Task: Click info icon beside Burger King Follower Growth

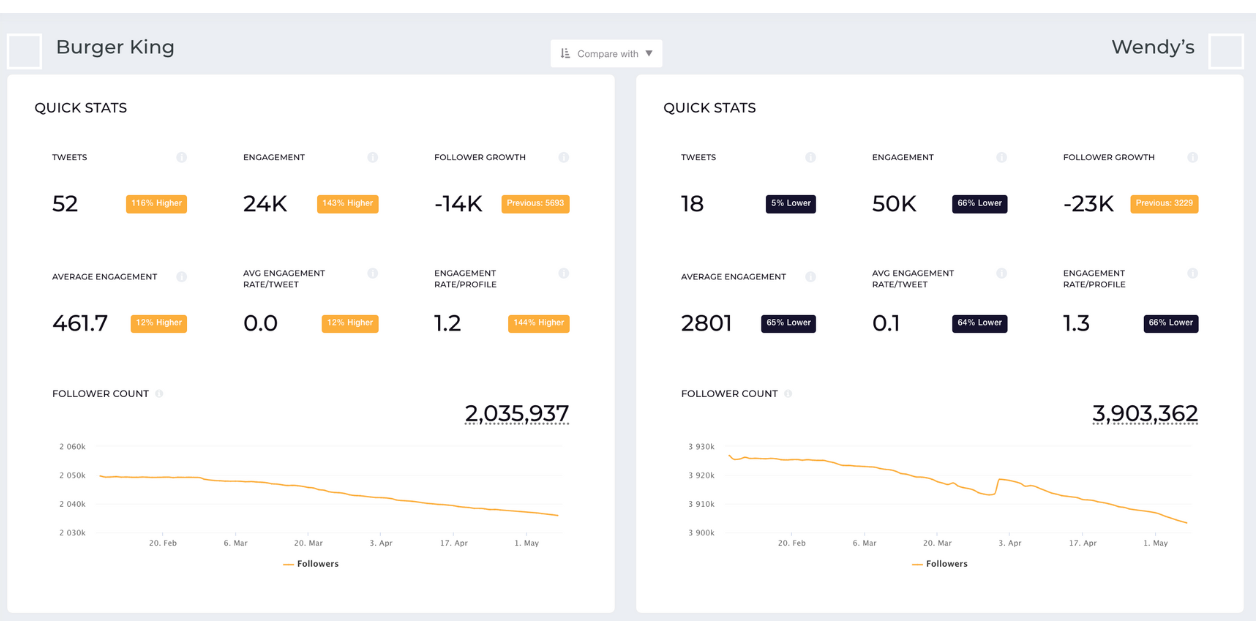Action: [564, 158]
